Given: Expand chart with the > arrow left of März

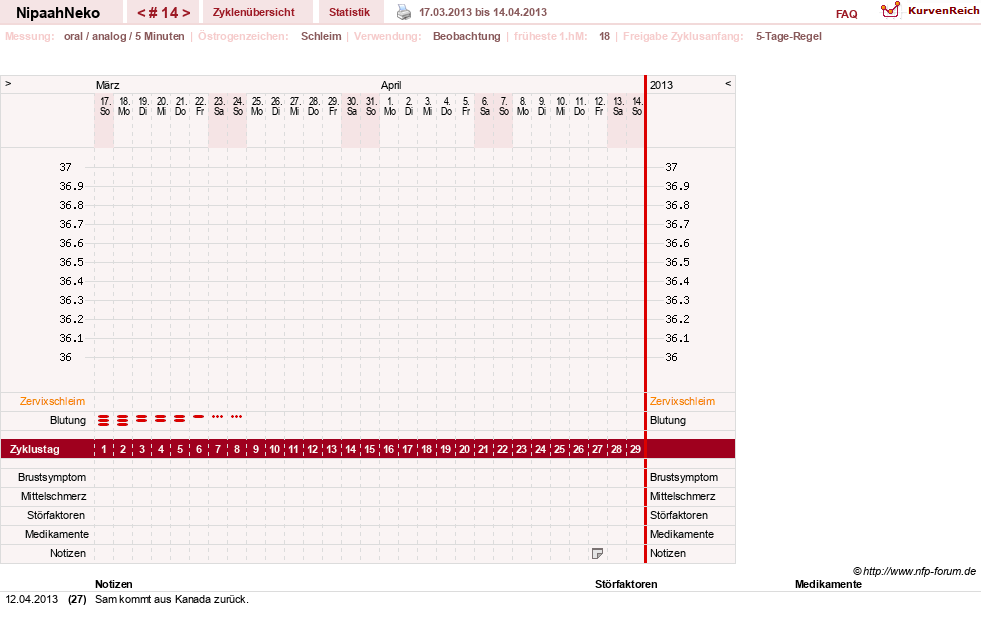Looking at the screenshot, I should [x=8, y=83].
